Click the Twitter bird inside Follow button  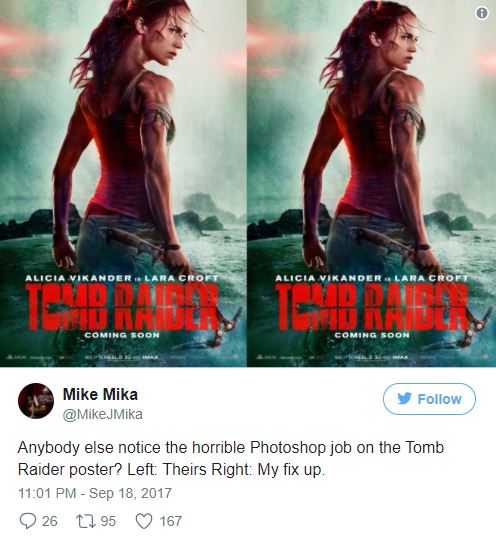click(405, 399)
